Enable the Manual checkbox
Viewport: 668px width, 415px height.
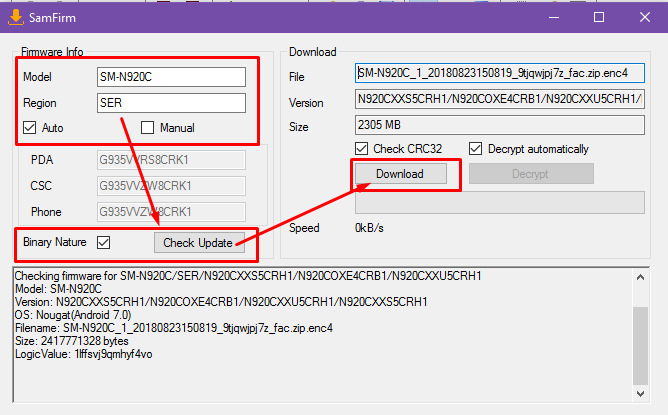[148, 128]
